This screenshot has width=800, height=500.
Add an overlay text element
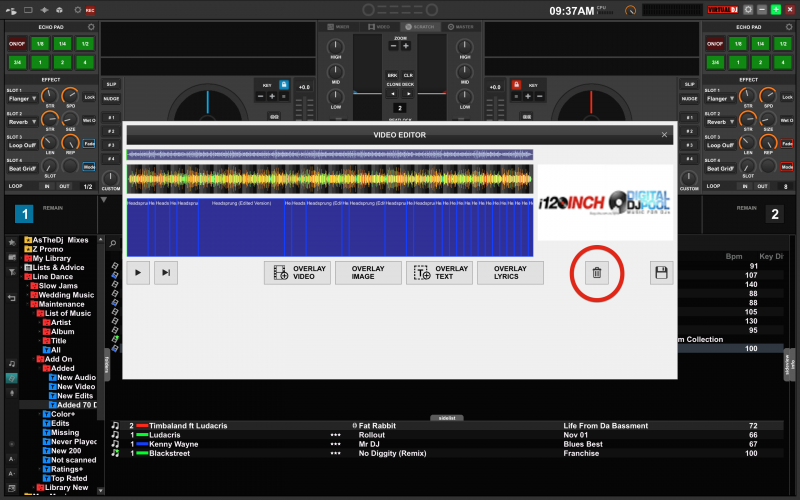439,272
